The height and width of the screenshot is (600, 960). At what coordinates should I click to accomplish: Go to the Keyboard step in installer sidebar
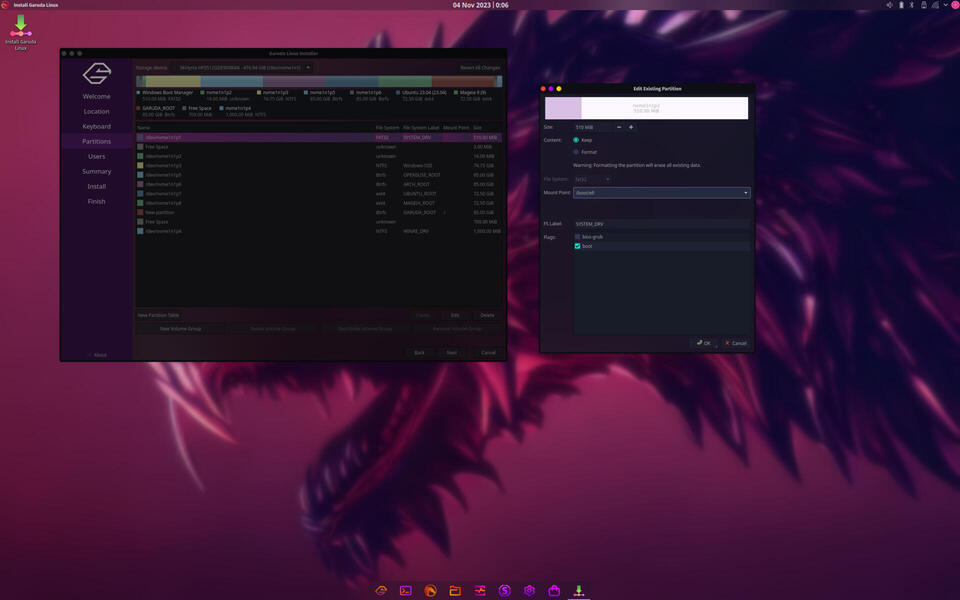tap(97, 127)
